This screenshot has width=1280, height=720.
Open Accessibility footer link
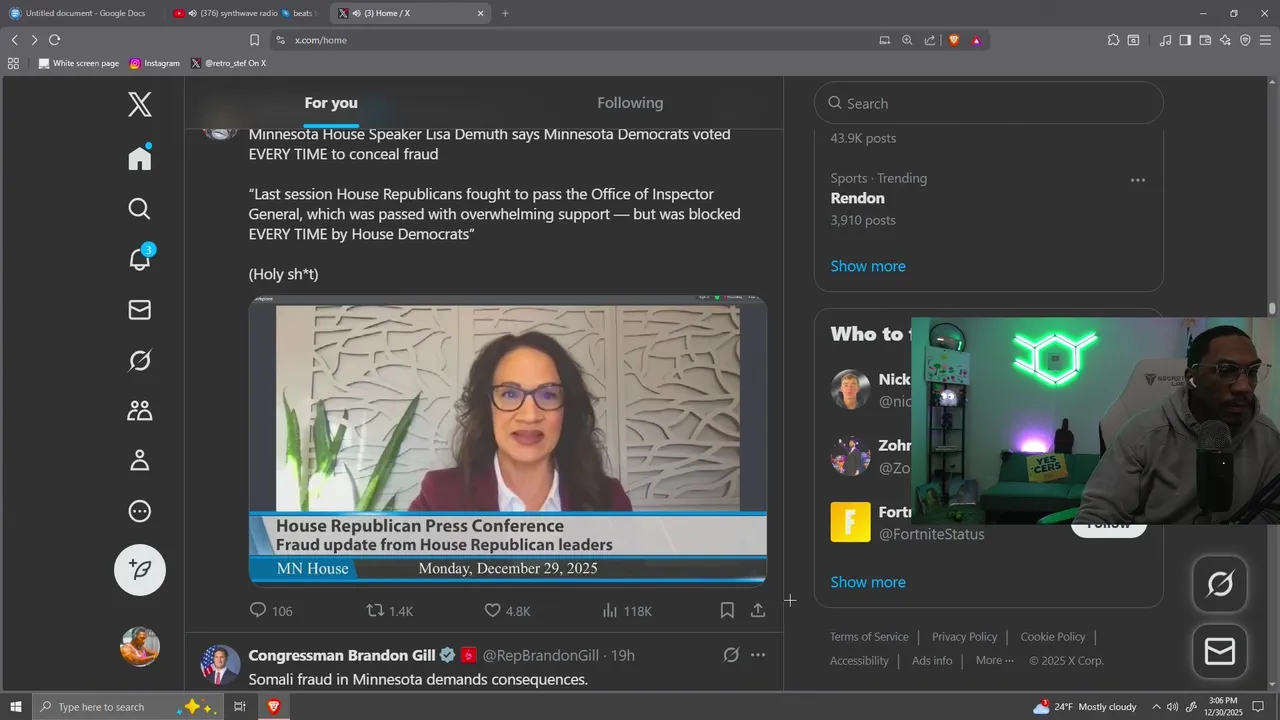(859, 661)
